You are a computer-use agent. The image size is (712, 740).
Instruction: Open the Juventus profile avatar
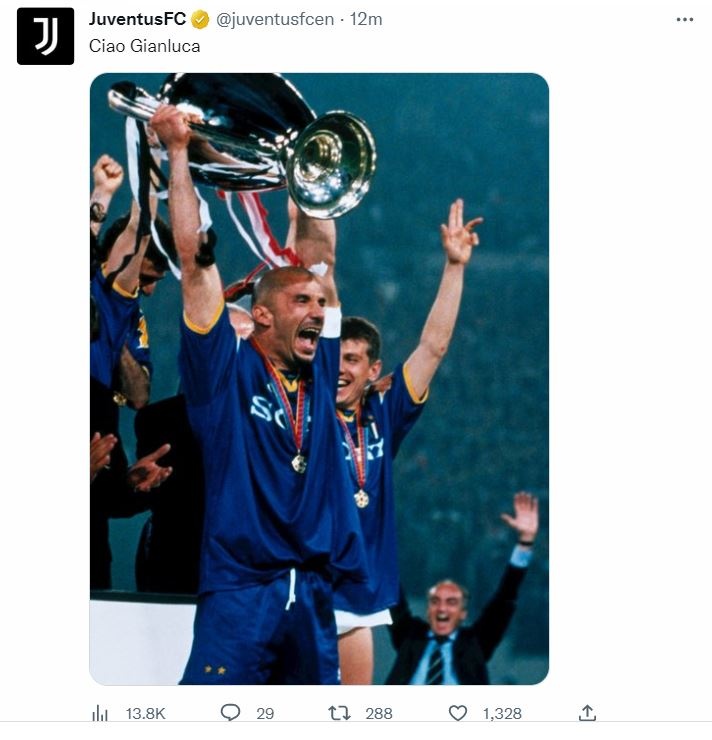(x=45, y=37)
